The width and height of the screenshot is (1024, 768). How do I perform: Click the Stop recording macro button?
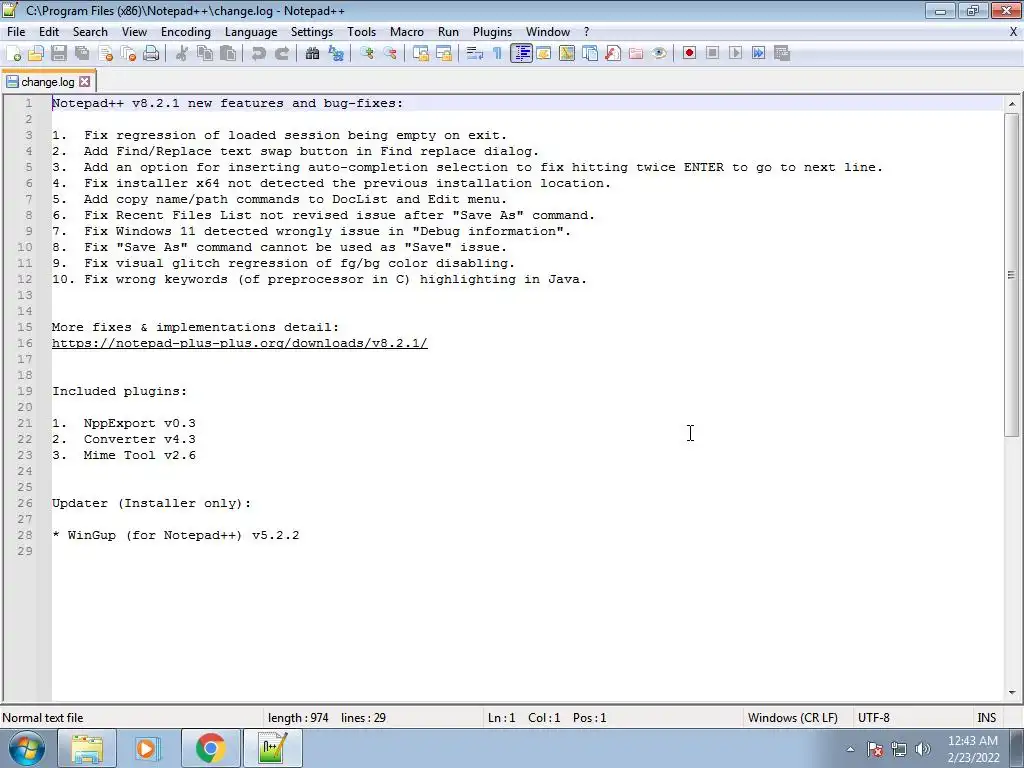pos(712,54)
